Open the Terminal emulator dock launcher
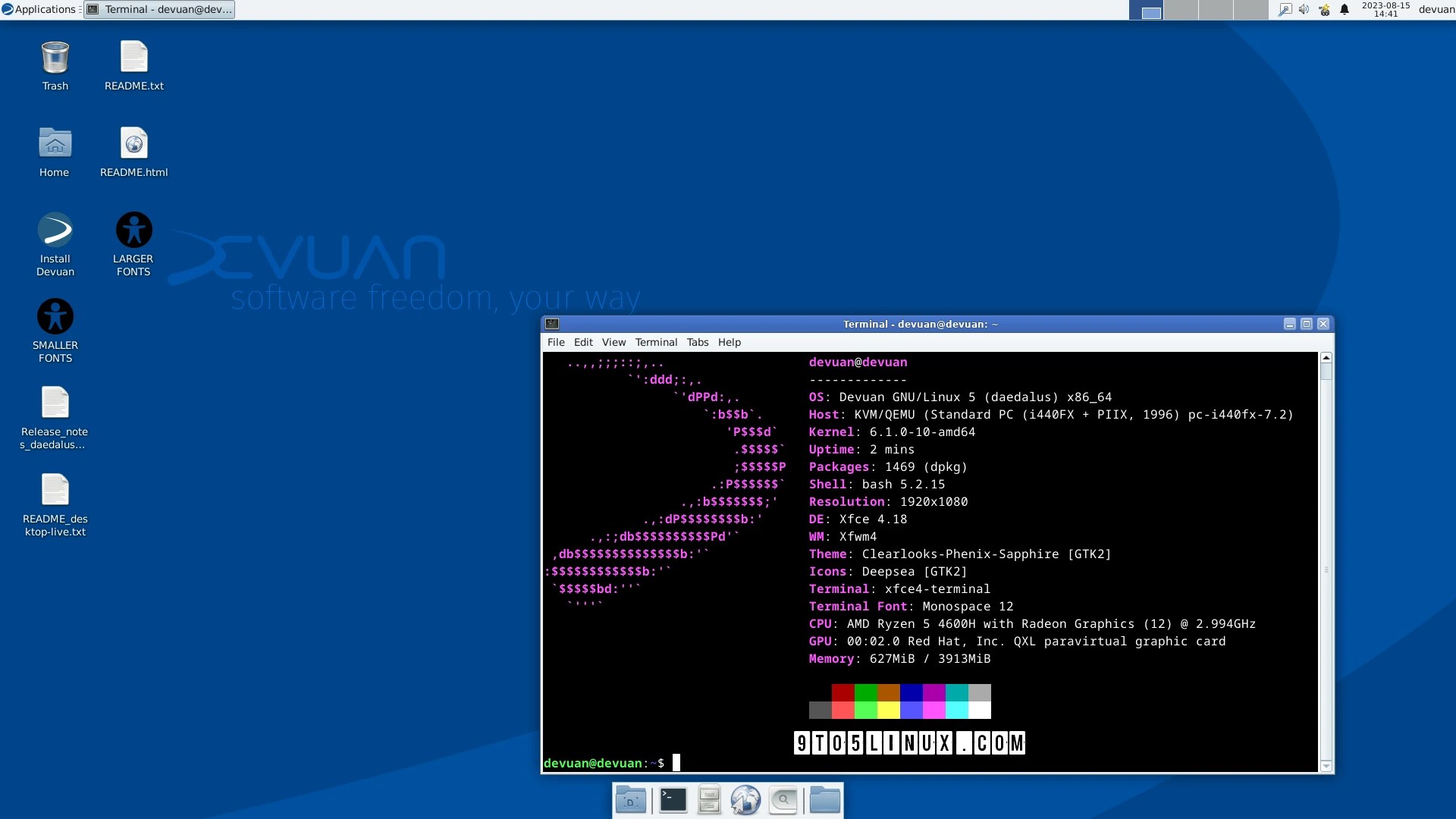The width and height of the screenshot is (1456, 819). pos(673,800)
